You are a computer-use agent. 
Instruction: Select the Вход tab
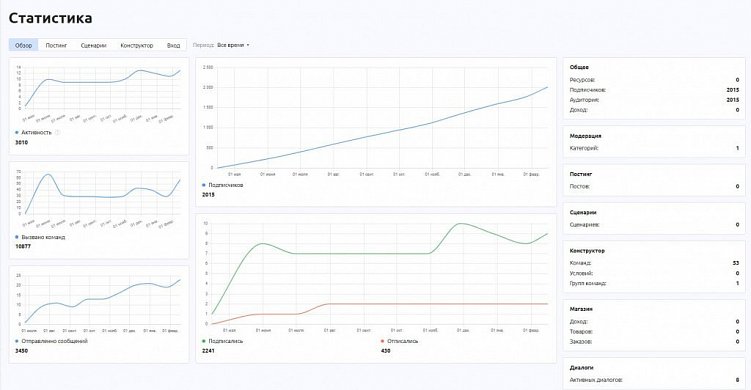point(173,45)
